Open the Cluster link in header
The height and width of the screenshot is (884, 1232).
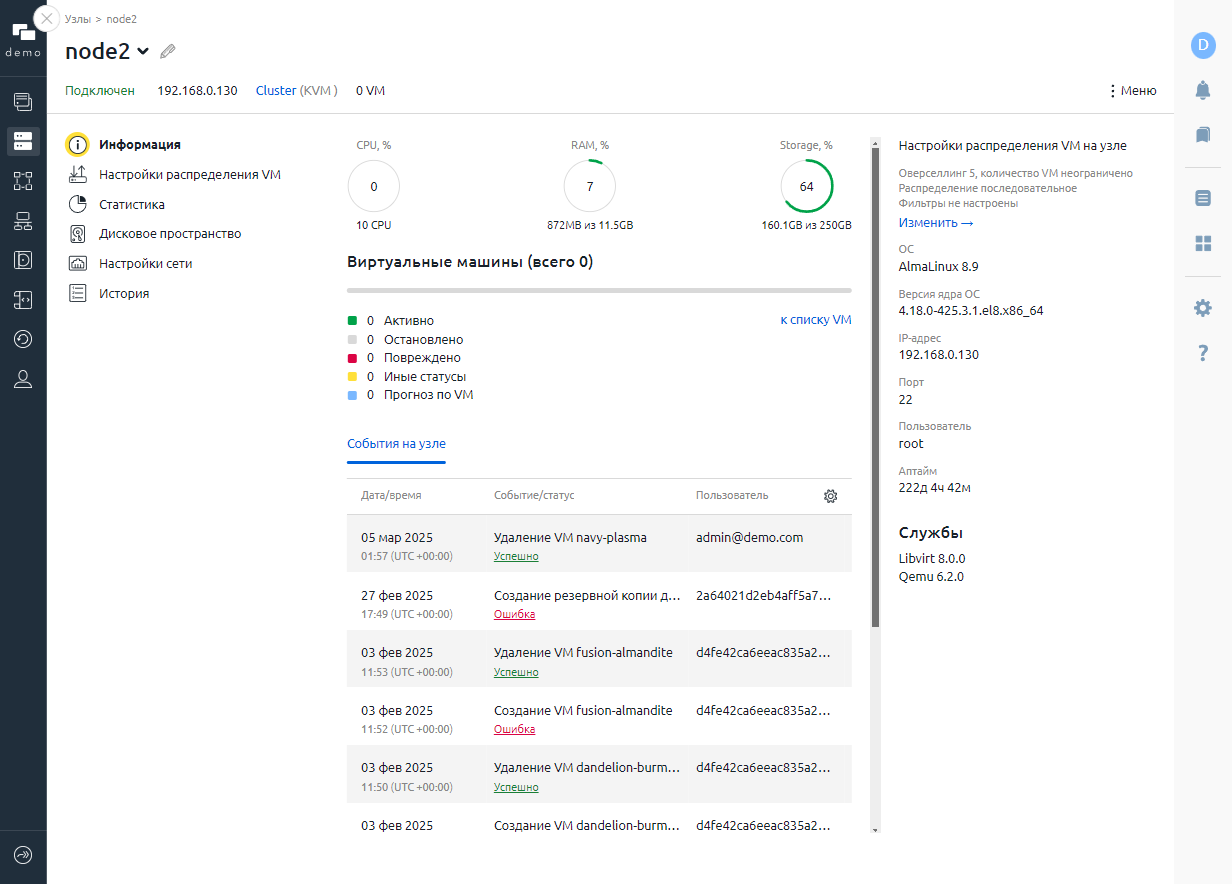coord(276,91)
